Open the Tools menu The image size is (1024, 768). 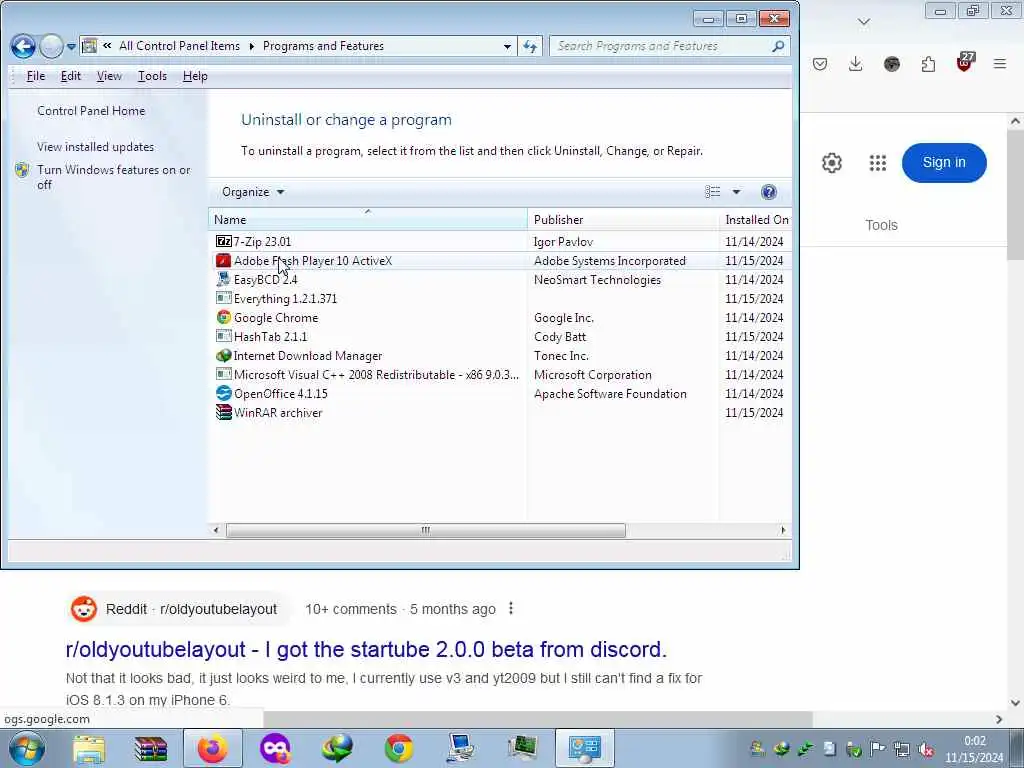pyautogui.click(x=152, y=76)
